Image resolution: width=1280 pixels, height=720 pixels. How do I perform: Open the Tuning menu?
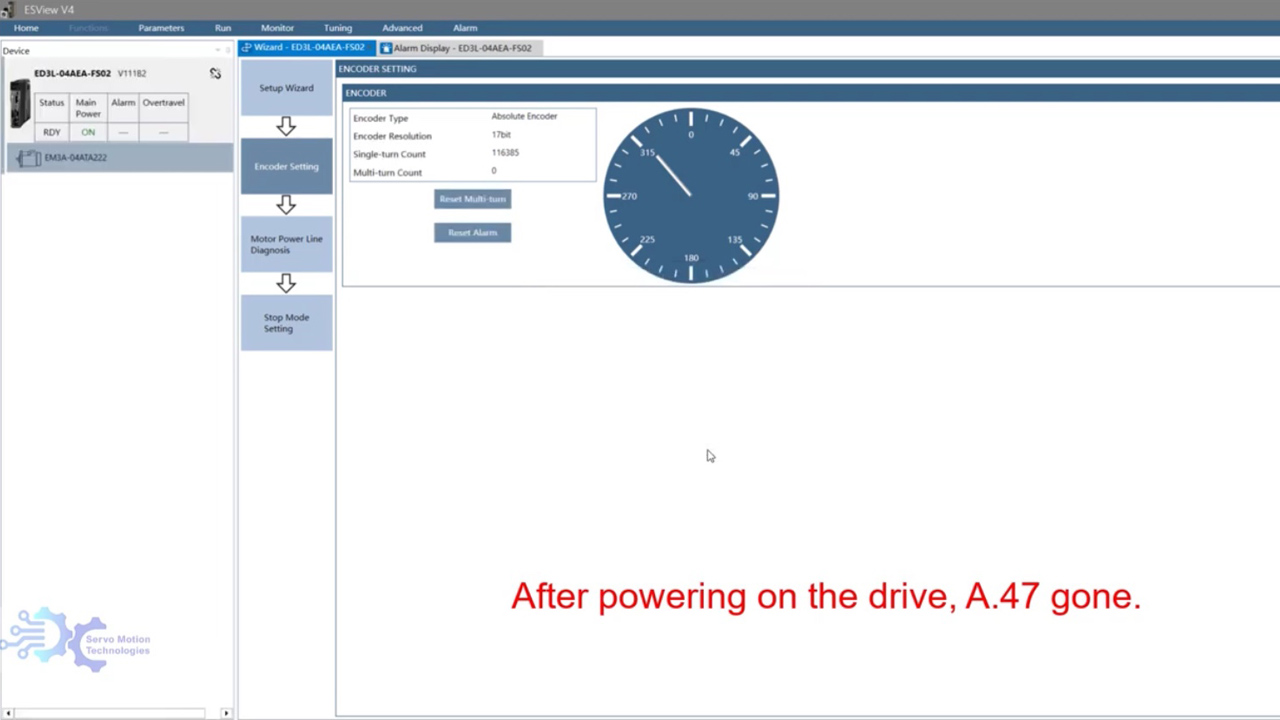pos(337,28)
